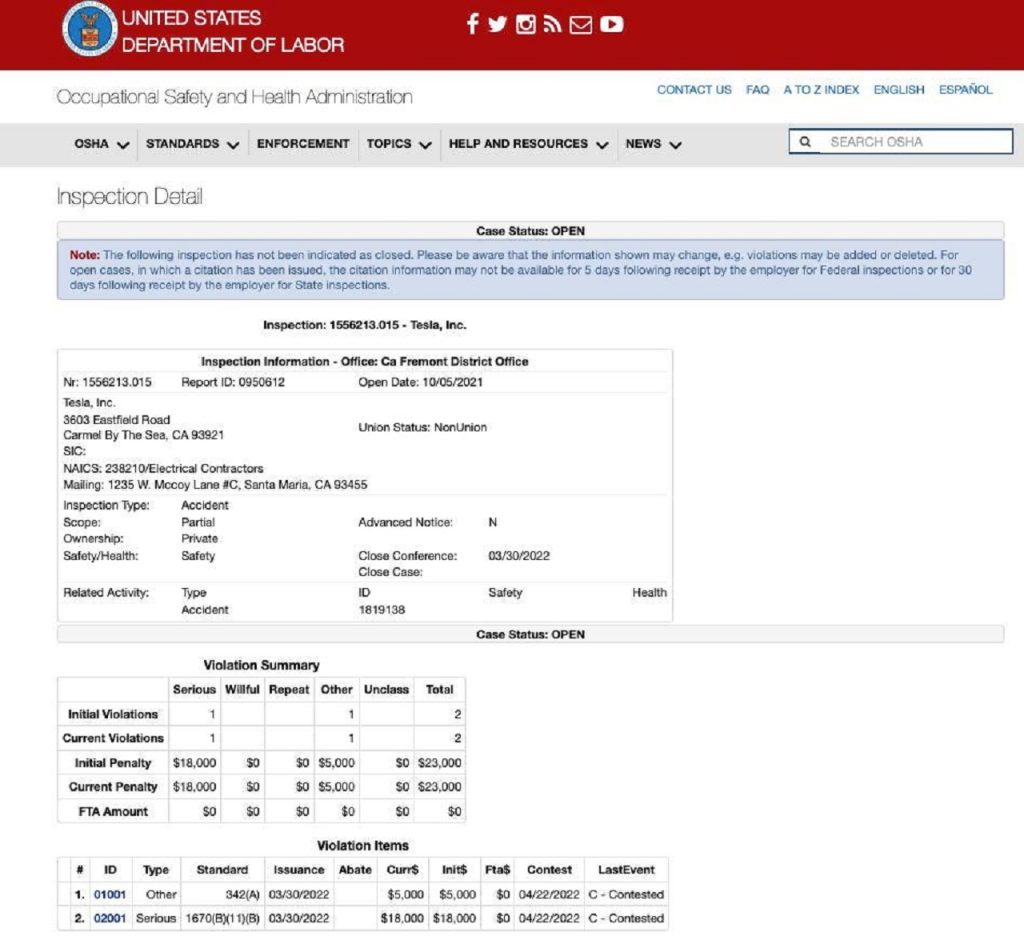Click Occupational Safety and Health Administration heading
Image resolution: width=1024 pixels, height=944 pixels.
tap(234, 97)
